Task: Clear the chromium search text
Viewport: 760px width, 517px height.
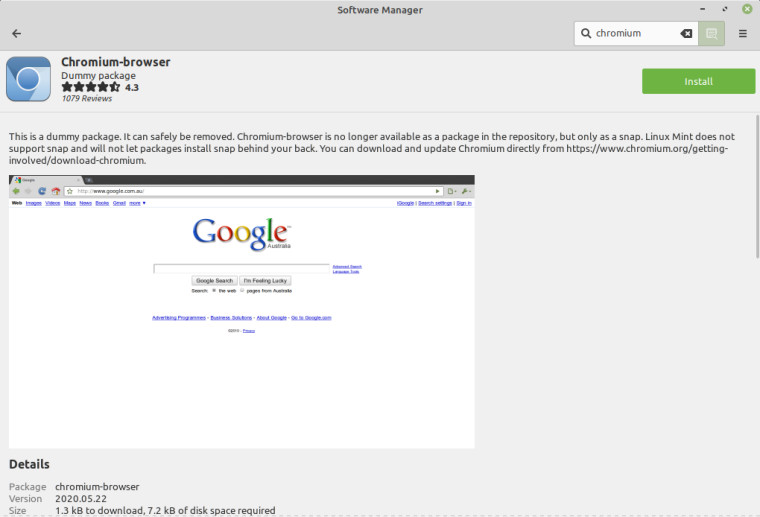Action: pos(686,33)
